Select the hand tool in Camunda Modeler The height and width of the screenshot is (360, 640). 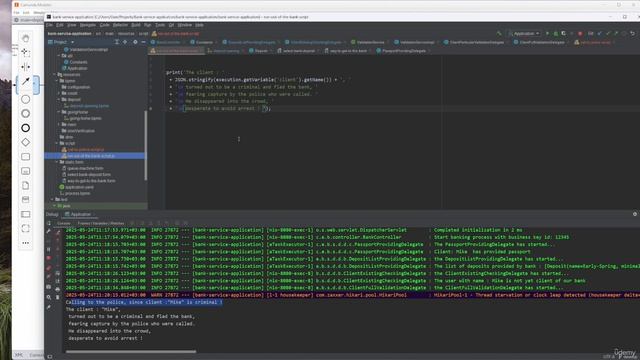(x=25, y=38)
